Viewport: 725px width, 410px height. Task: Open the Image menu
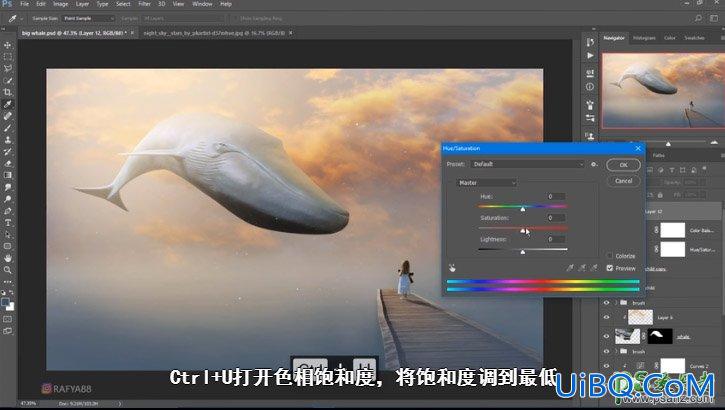[61, 4]
